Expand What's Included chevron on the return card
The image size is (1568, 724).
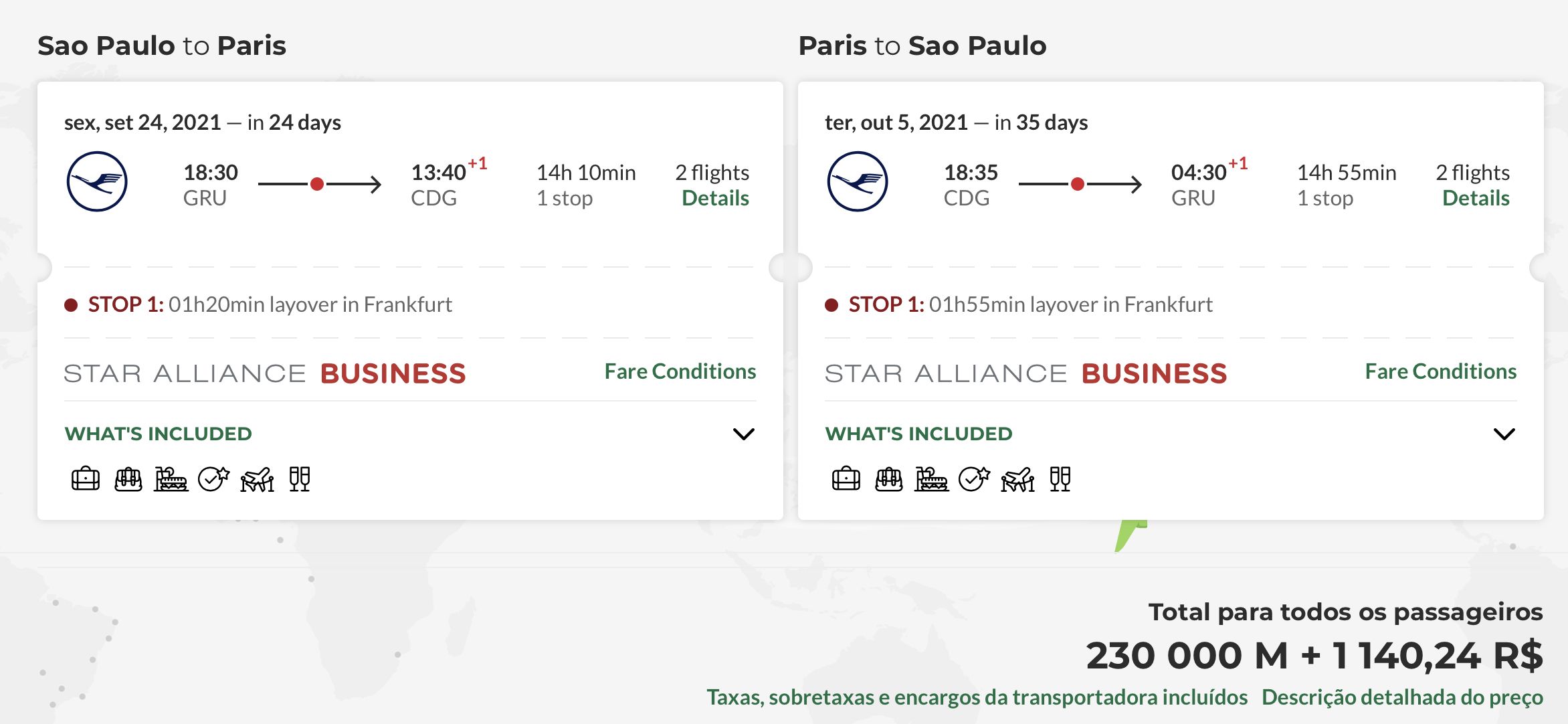tap(1504, 434)
